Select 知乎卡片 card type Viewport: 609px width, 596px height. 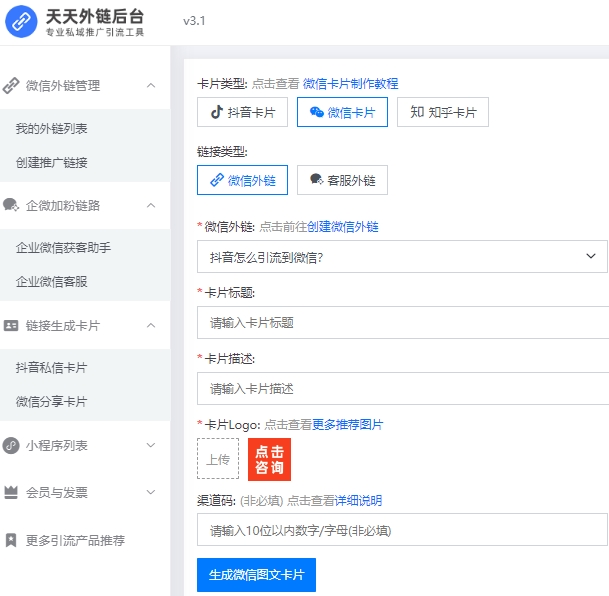tap(443, 112)
